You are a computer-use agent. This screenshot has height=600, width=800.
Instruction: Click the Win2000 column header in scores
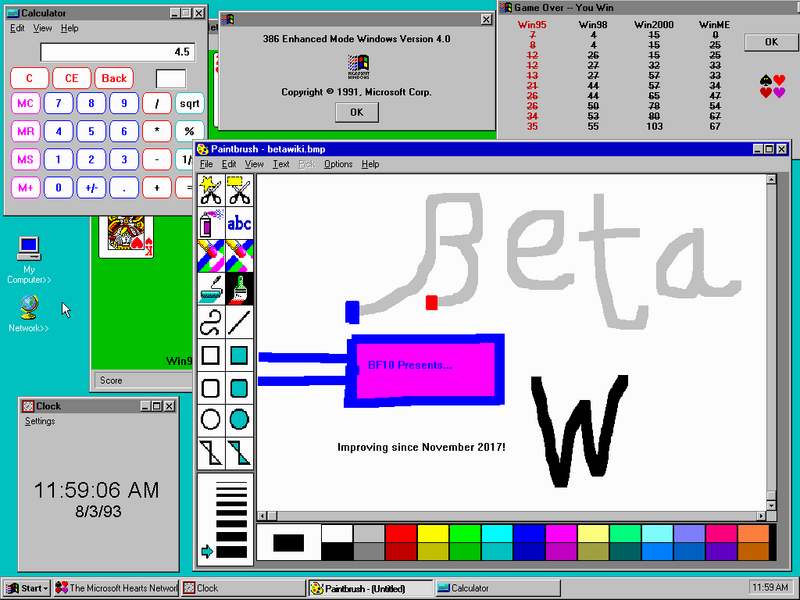[654, 24]
